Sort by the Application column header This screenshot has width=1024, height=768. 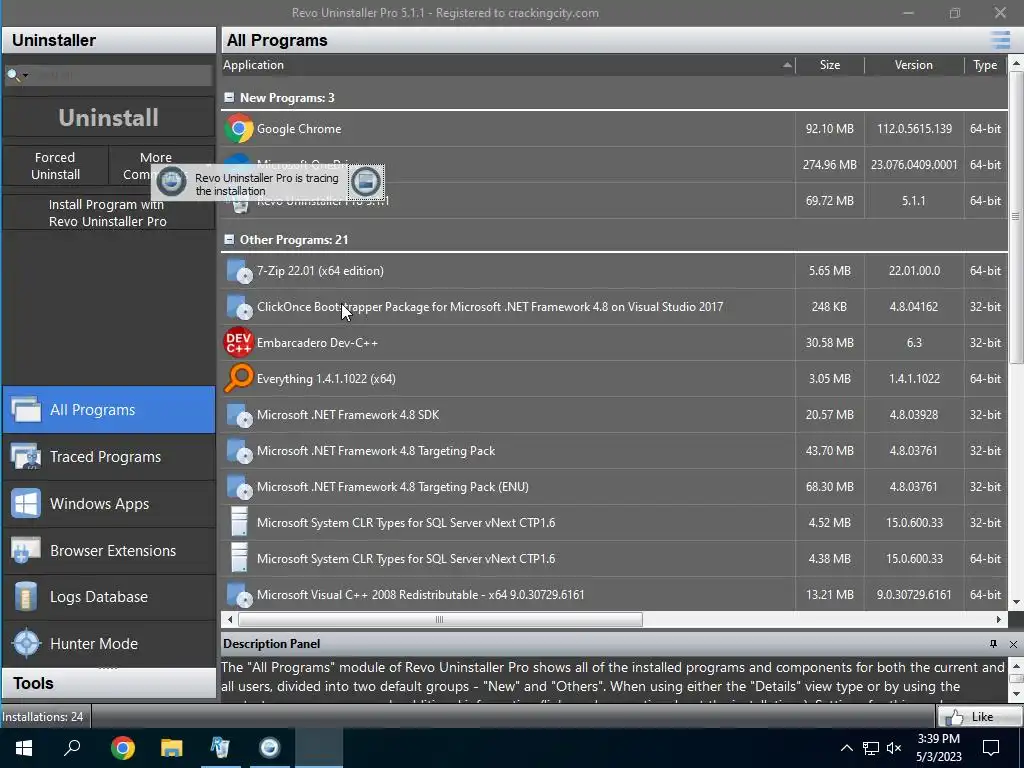point(508,65)
